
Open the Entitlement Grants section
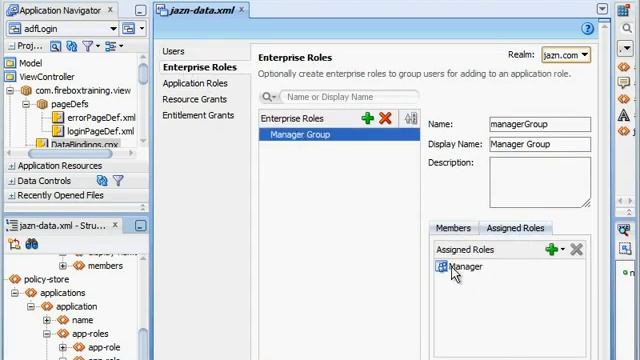coord(198,116)
